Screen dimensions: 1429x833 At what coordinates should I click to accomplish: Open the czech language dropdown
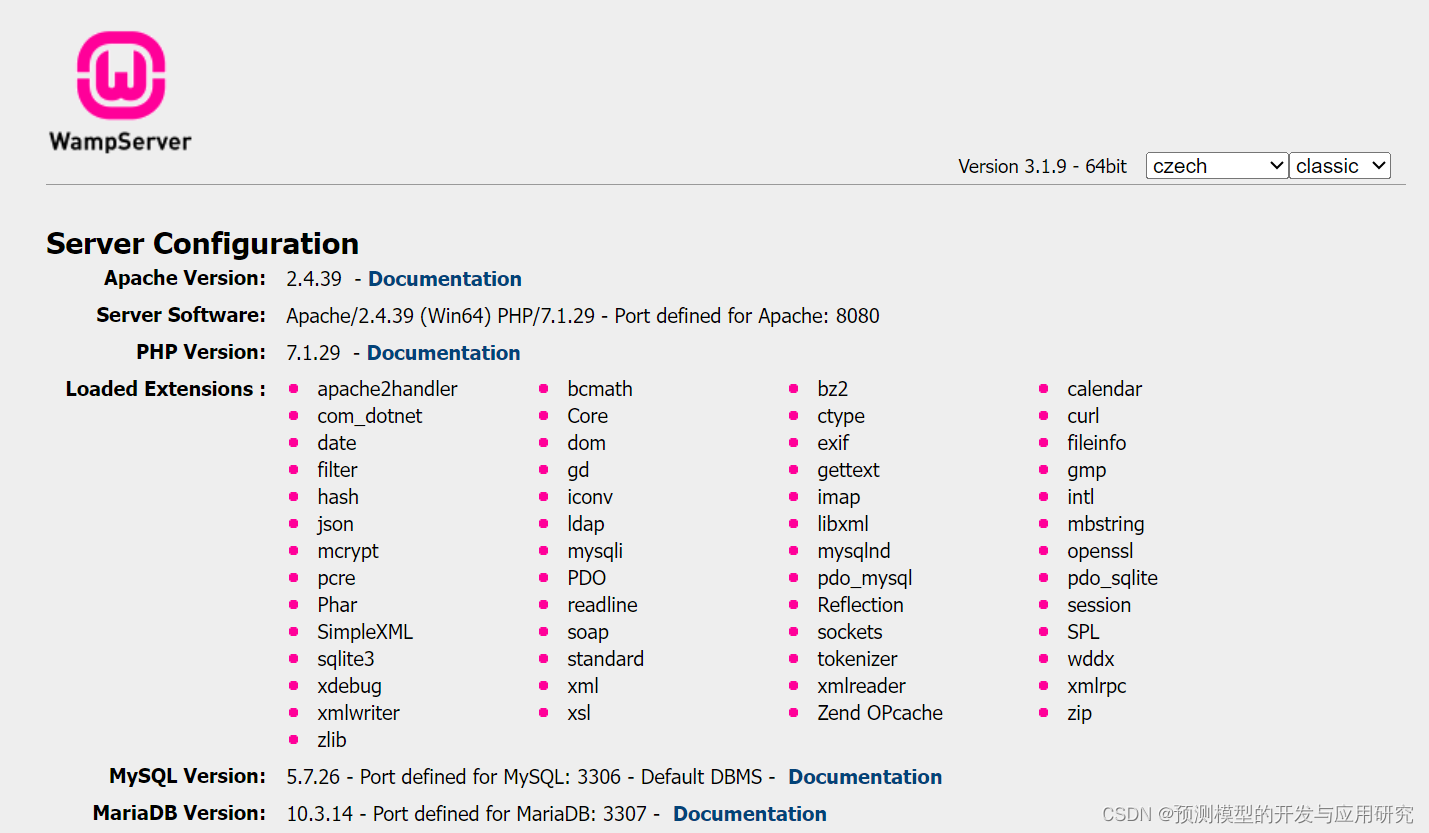point(1217,166)
